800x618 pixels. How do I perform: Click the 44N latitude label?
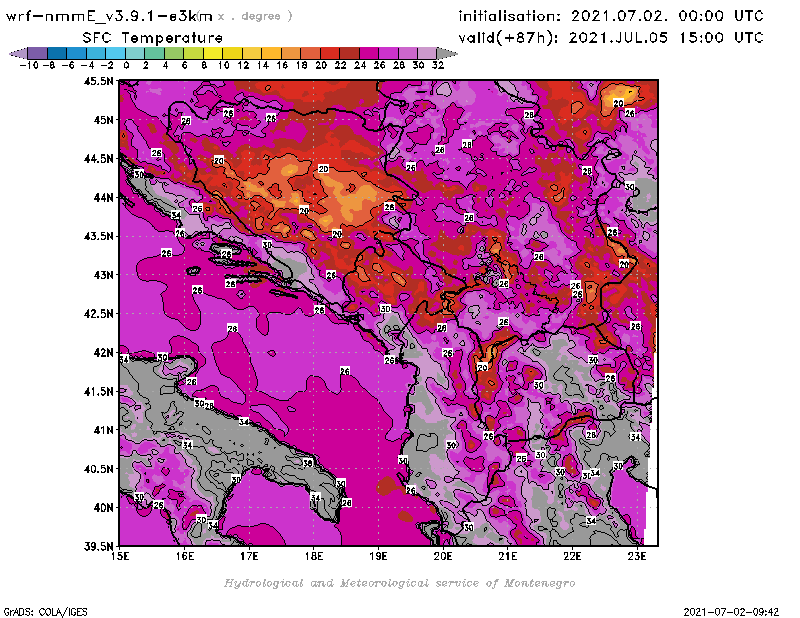pos(103,197)
